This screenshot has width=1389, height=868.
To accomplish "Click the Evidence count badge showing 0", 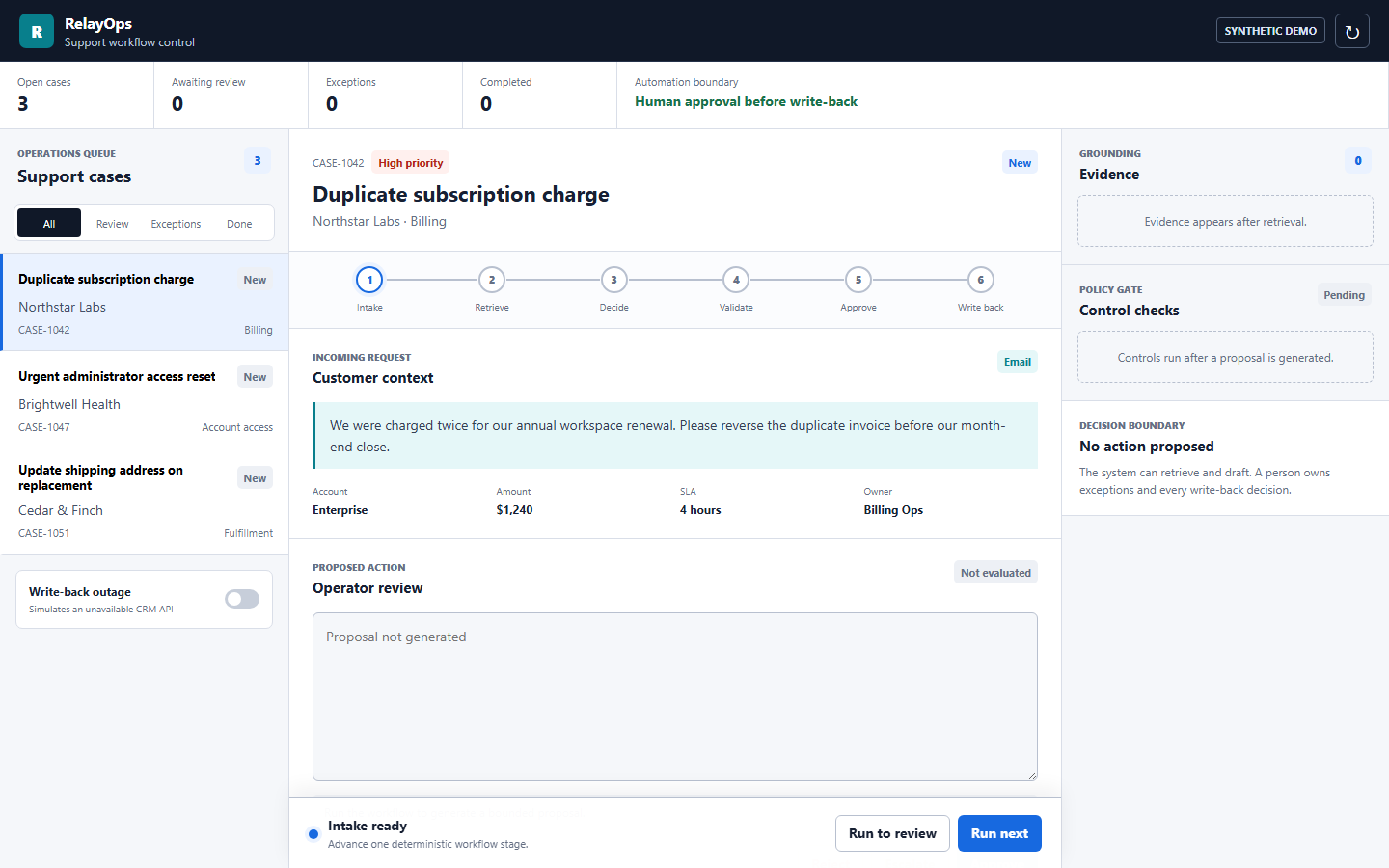I will click(1358, 161).
